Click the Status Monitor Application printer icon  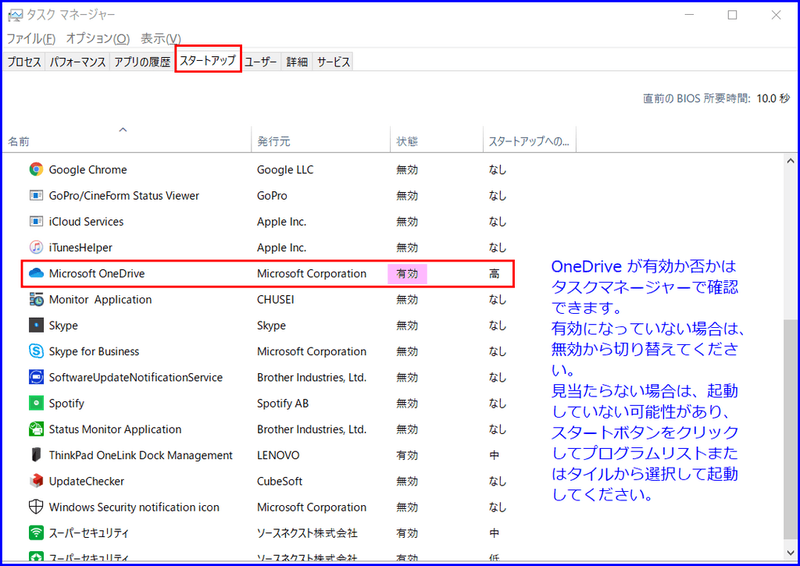[36, 429]
